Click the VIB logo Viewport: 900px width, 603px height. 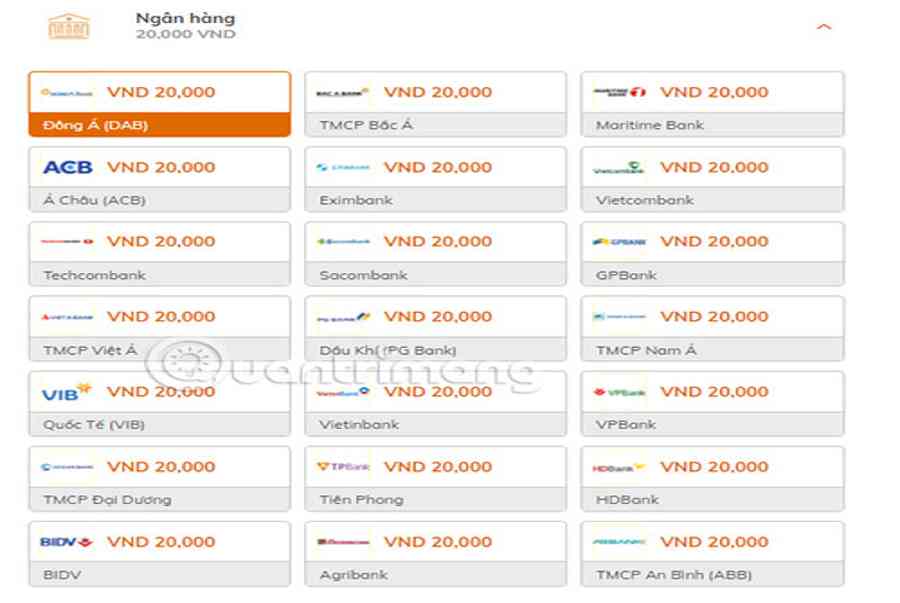(67, 391)
